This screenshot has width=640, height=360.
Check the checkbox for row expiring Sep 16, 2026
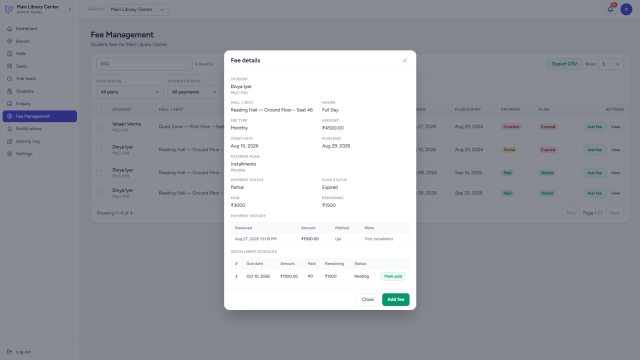pyautogui.click(x=99, y=173)
